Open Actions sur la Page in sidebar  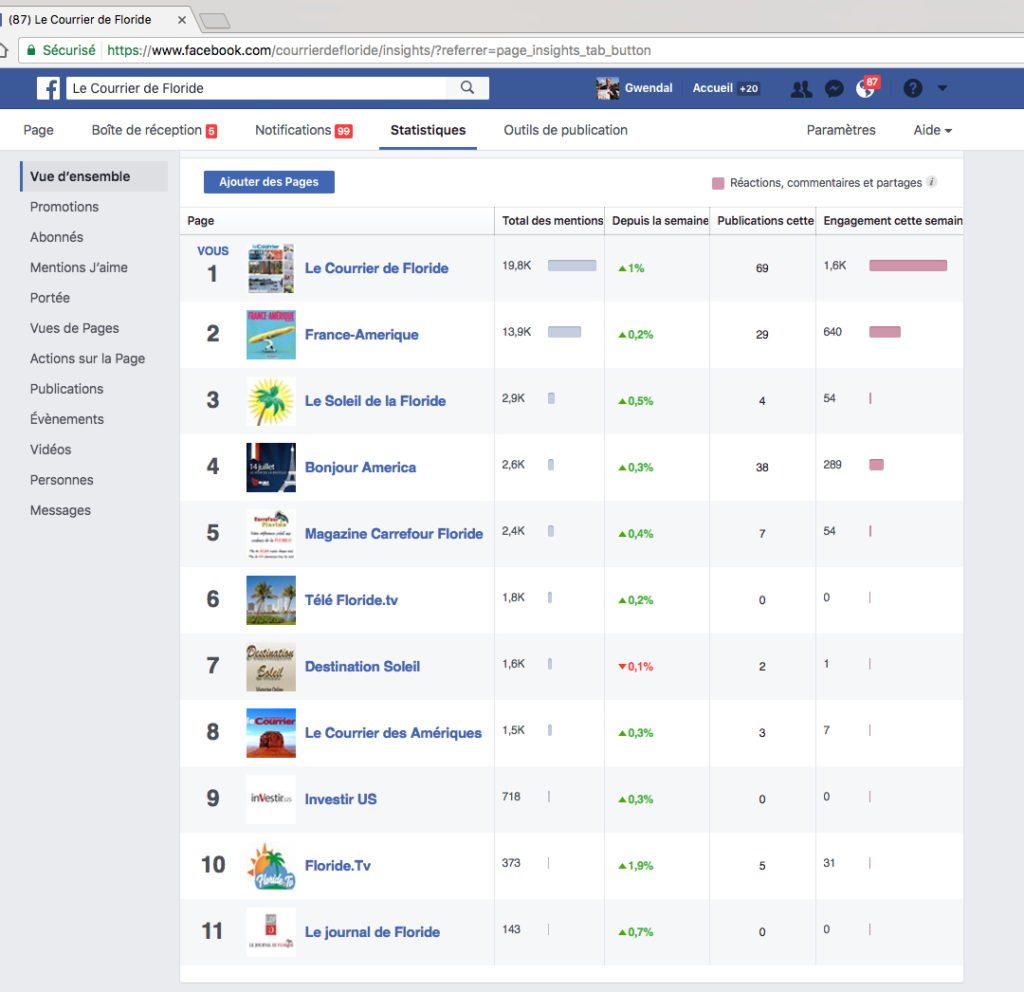(x=88, y=359)
